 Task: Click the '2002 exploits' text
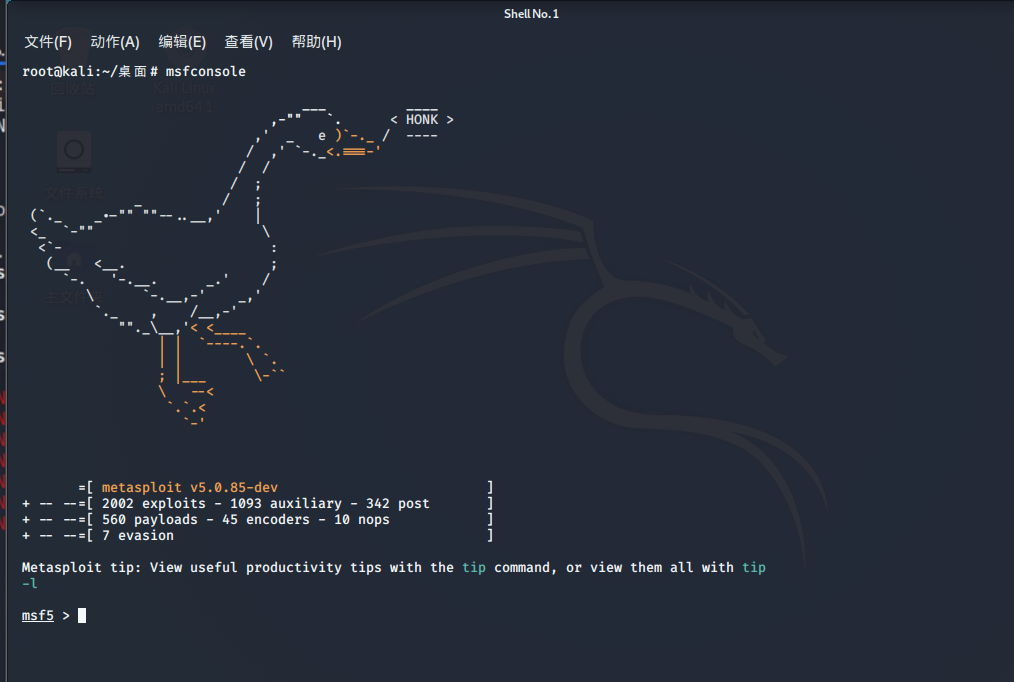[153, 504]
